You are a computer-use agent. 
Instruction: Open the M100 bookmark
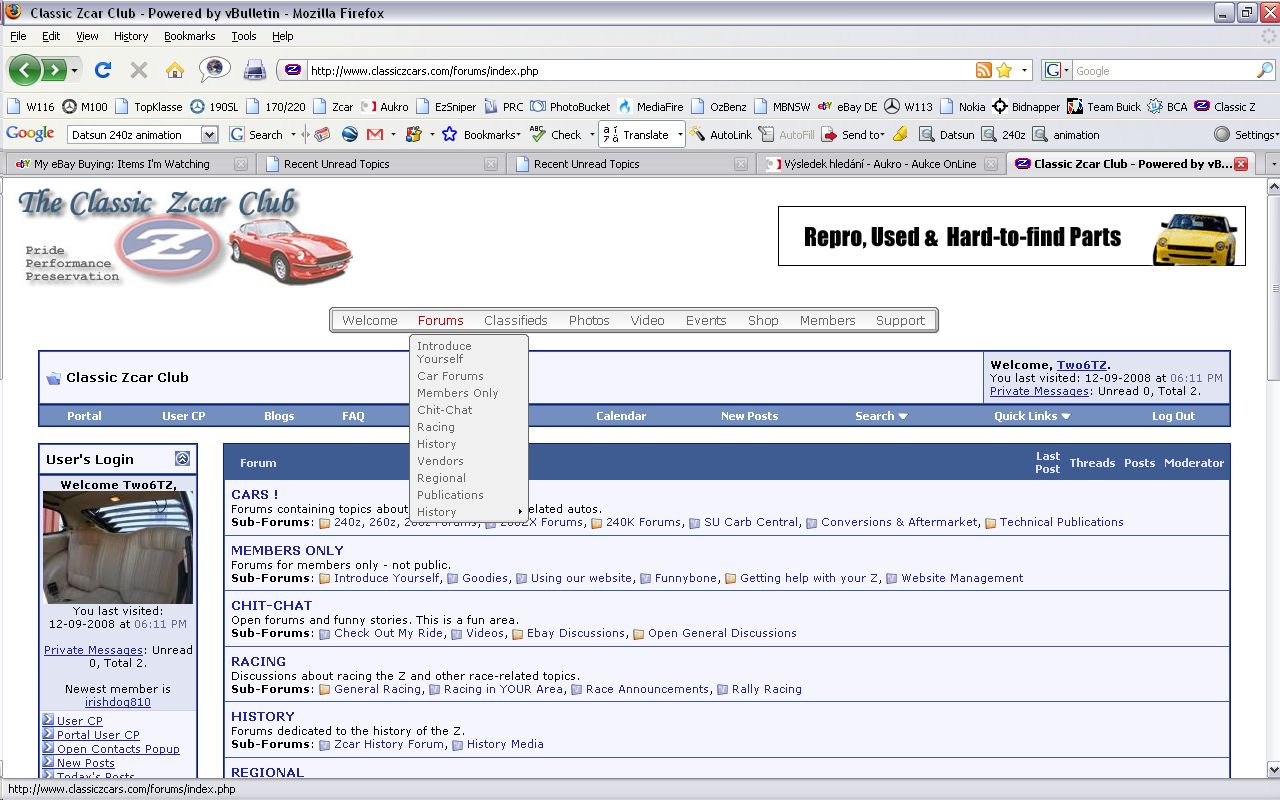click(x=85, y=107)
